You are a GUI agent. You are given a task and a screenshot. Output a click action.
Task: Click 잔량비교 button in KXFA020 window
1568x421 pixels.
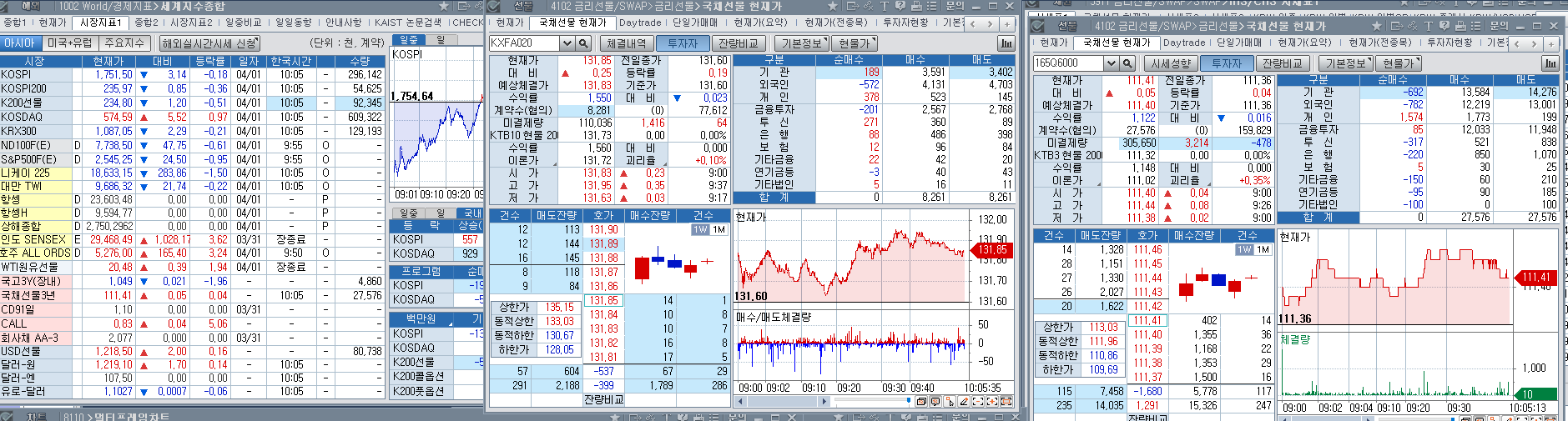coord(739,43)
